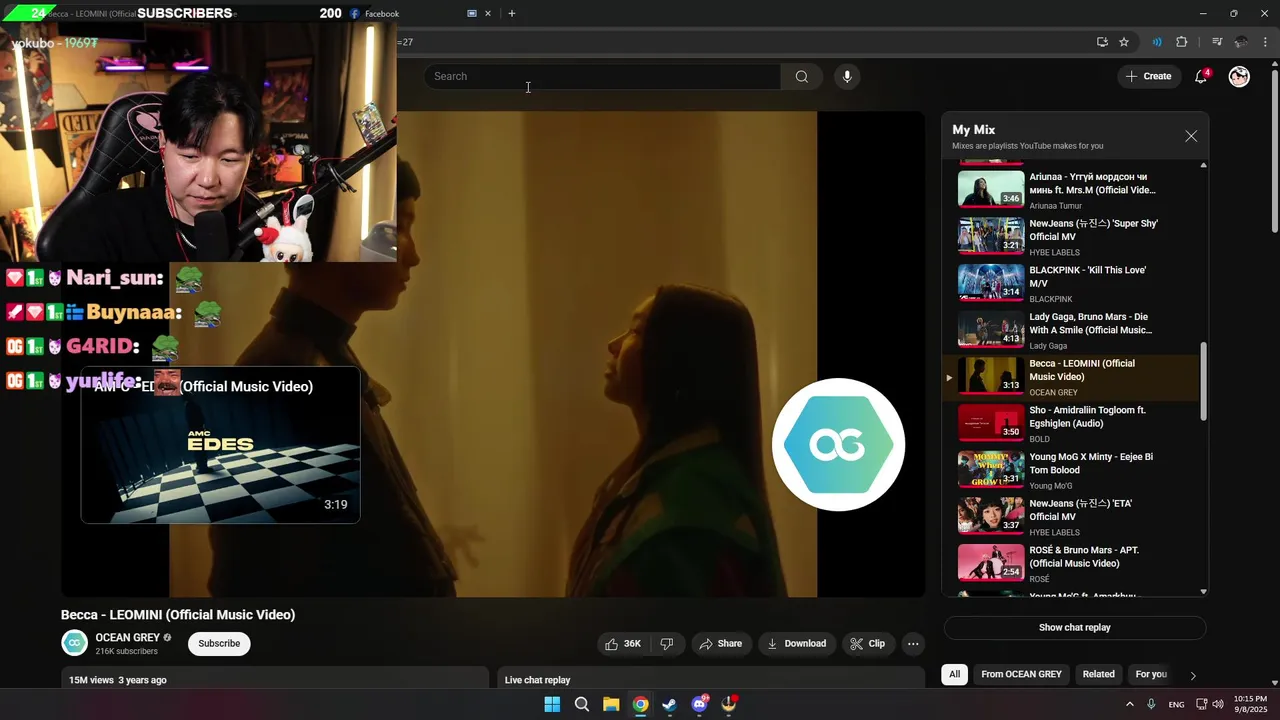Select the From OCEAN GREY chip

click(x=1021, y=674)
